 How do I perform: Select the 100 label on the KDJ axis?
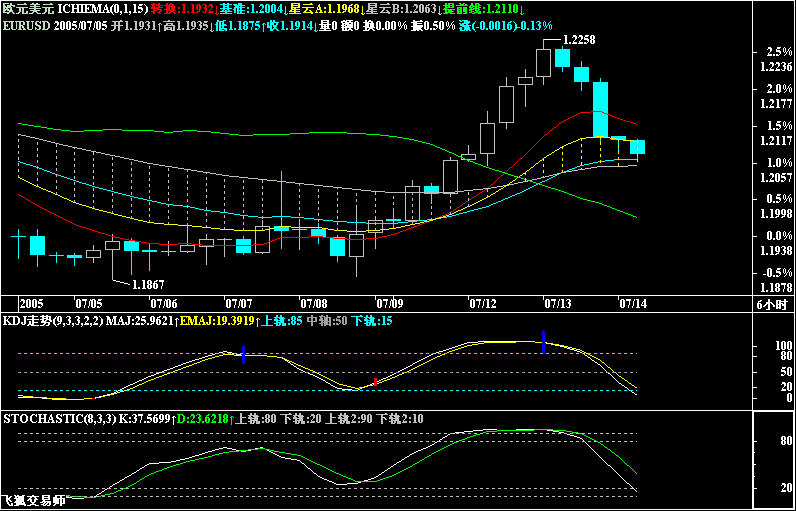pyautogui.click(x=785, y=347)
